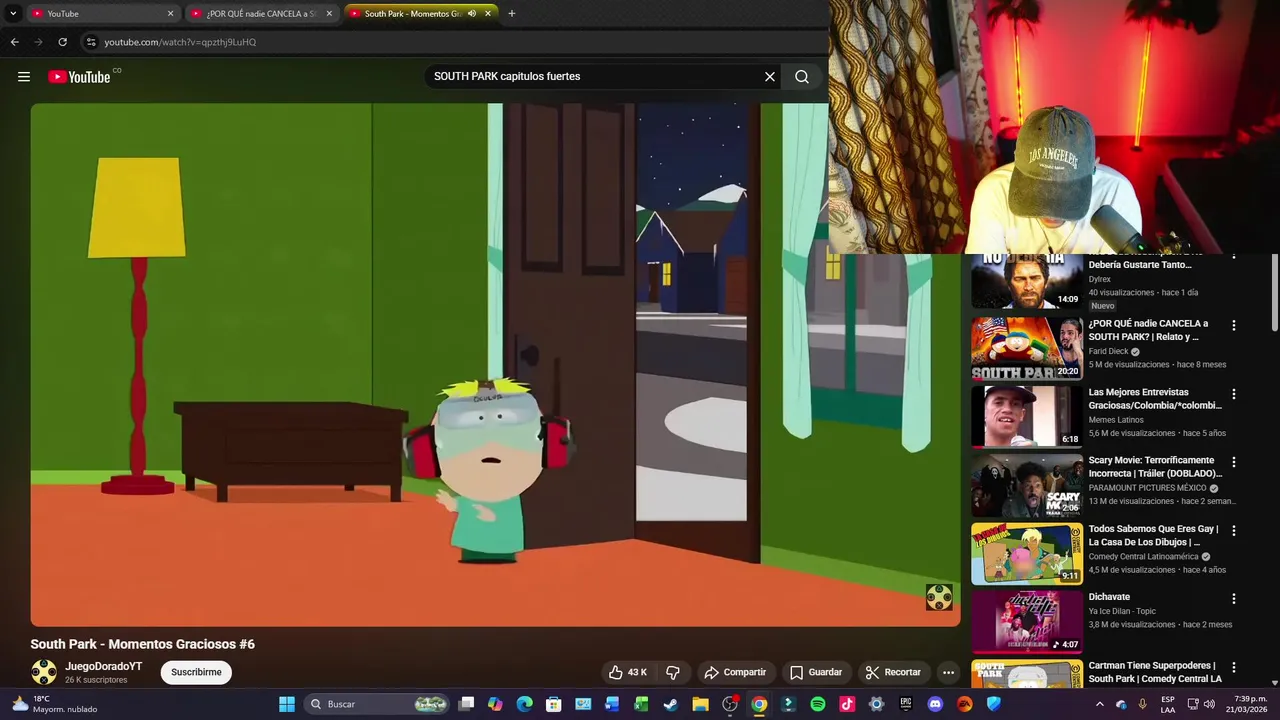Open Scary Movie trailer thumbnail
Screen dimensions: 1280x720
(x=1027, y=486)
